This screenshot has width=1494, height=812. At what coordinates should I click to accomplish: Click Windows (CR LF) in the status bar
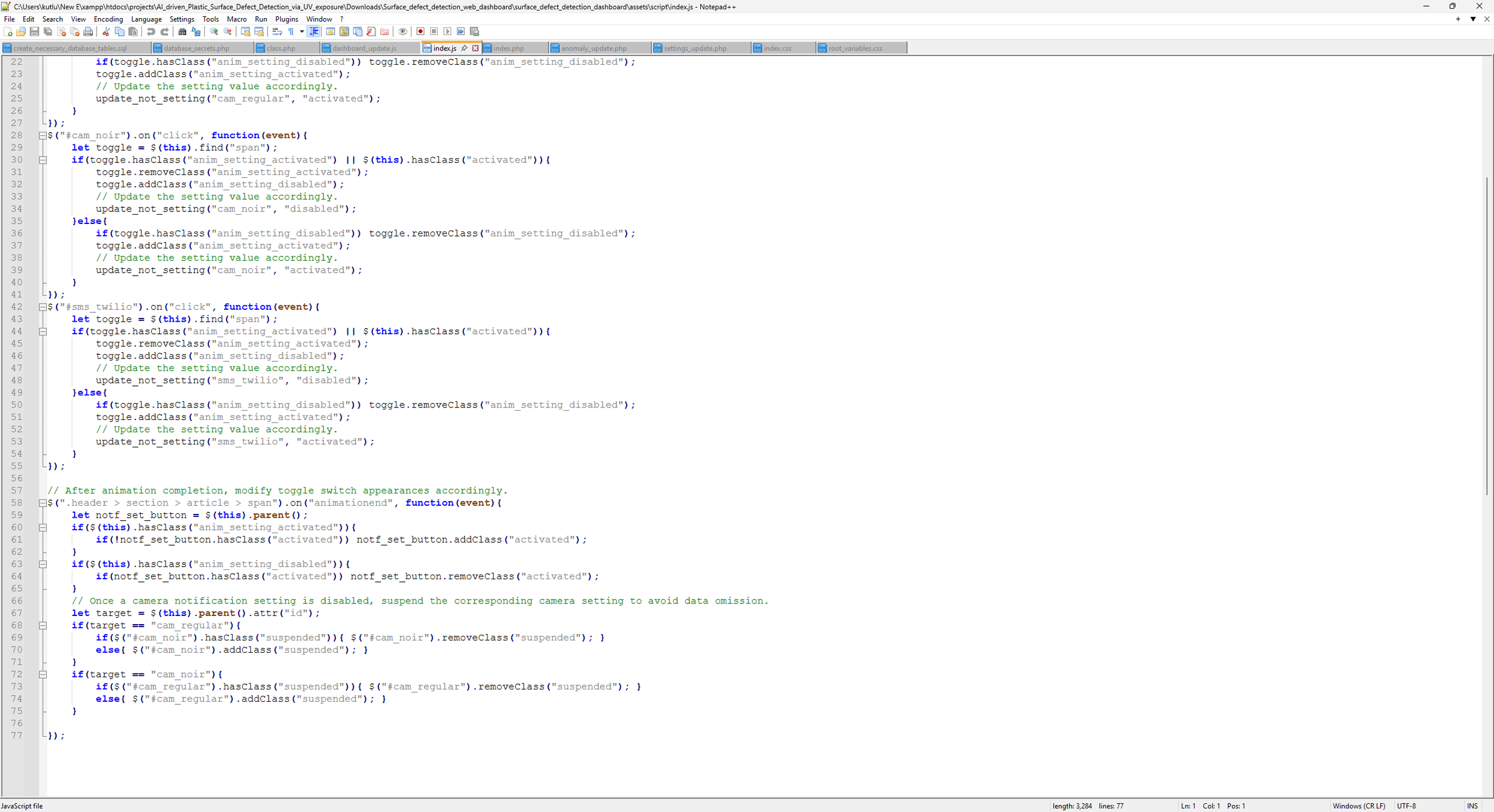(1359, 806)
